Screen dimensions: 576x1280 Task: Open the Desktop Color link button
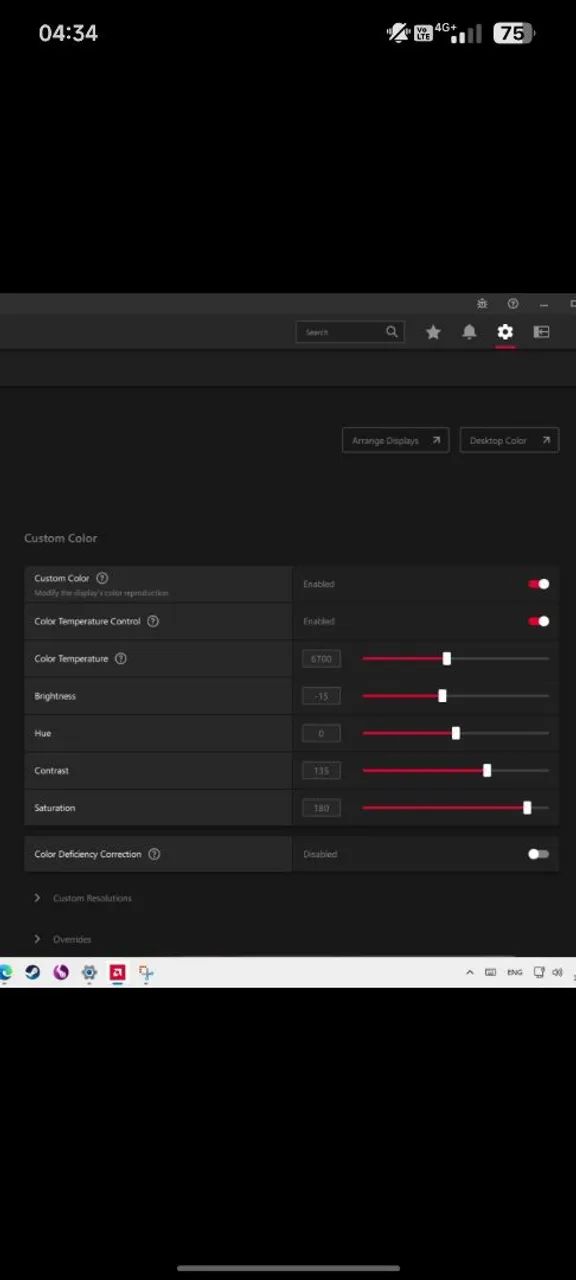pyautogui.click(x=509, y=441)
